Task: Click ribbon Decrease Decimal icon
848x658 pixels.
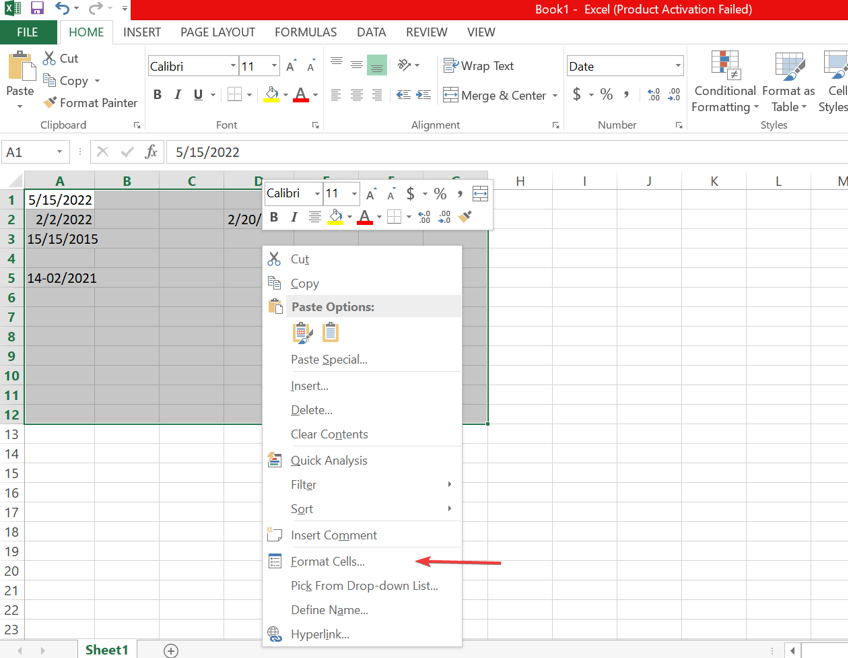Action: [x=674, y=95]
